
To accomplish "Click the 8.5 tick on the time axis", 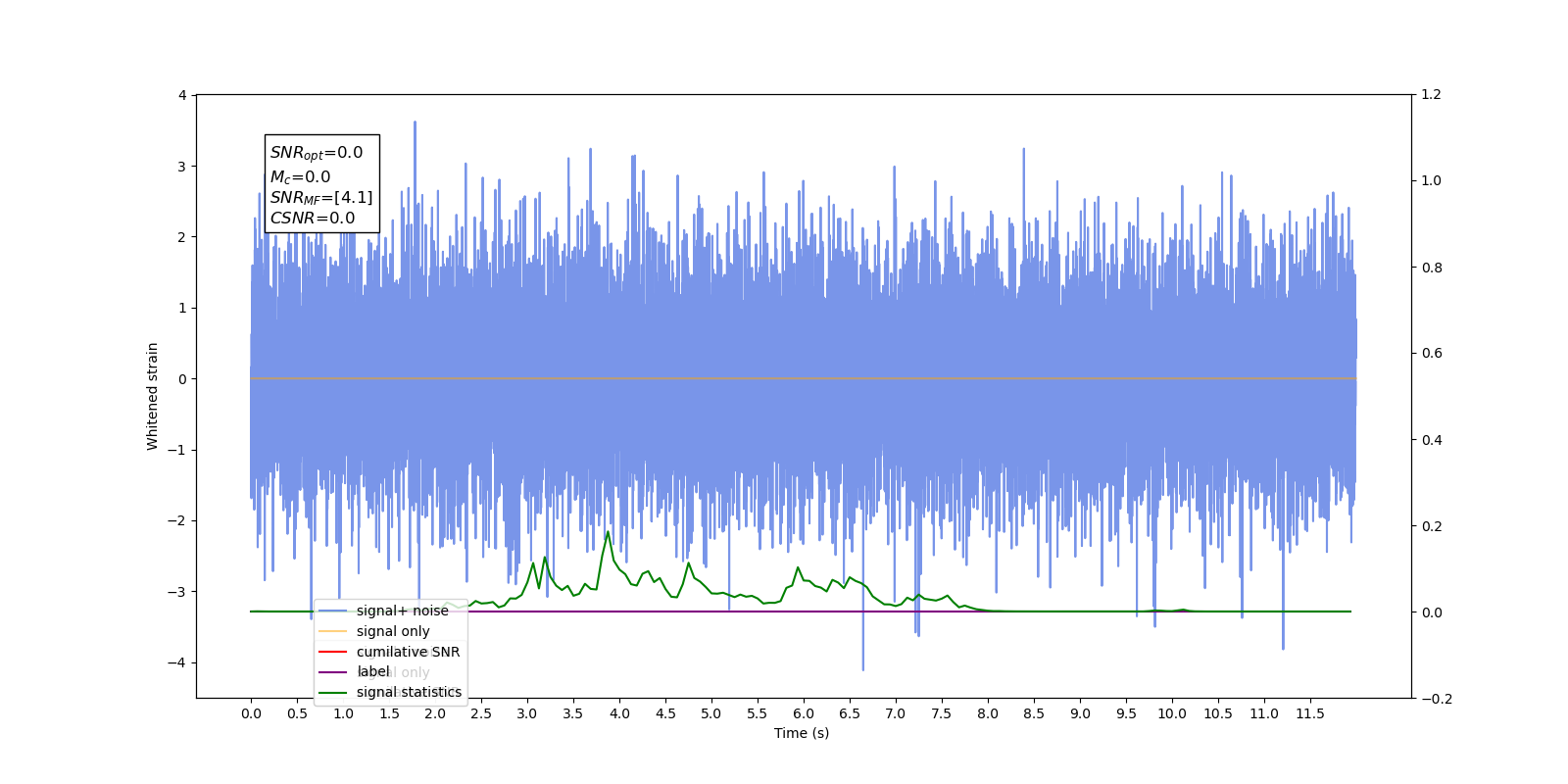I will coord(1034,713).
